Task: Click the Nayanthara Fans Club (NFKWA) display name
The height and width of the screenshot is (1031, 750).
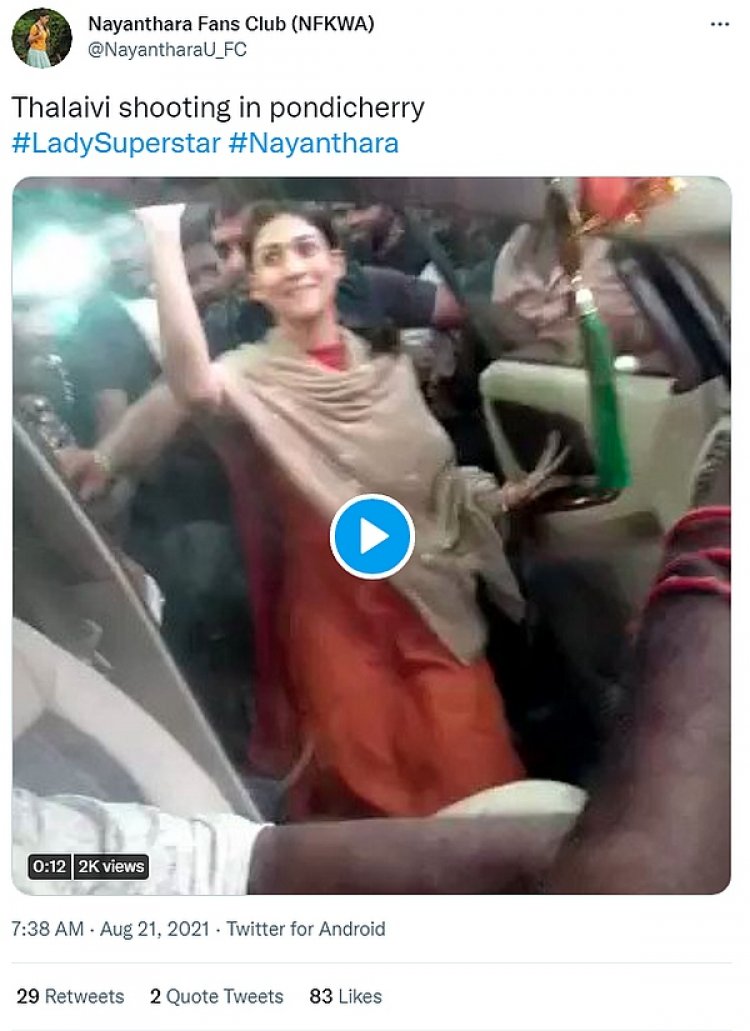Action: [231, 24]
